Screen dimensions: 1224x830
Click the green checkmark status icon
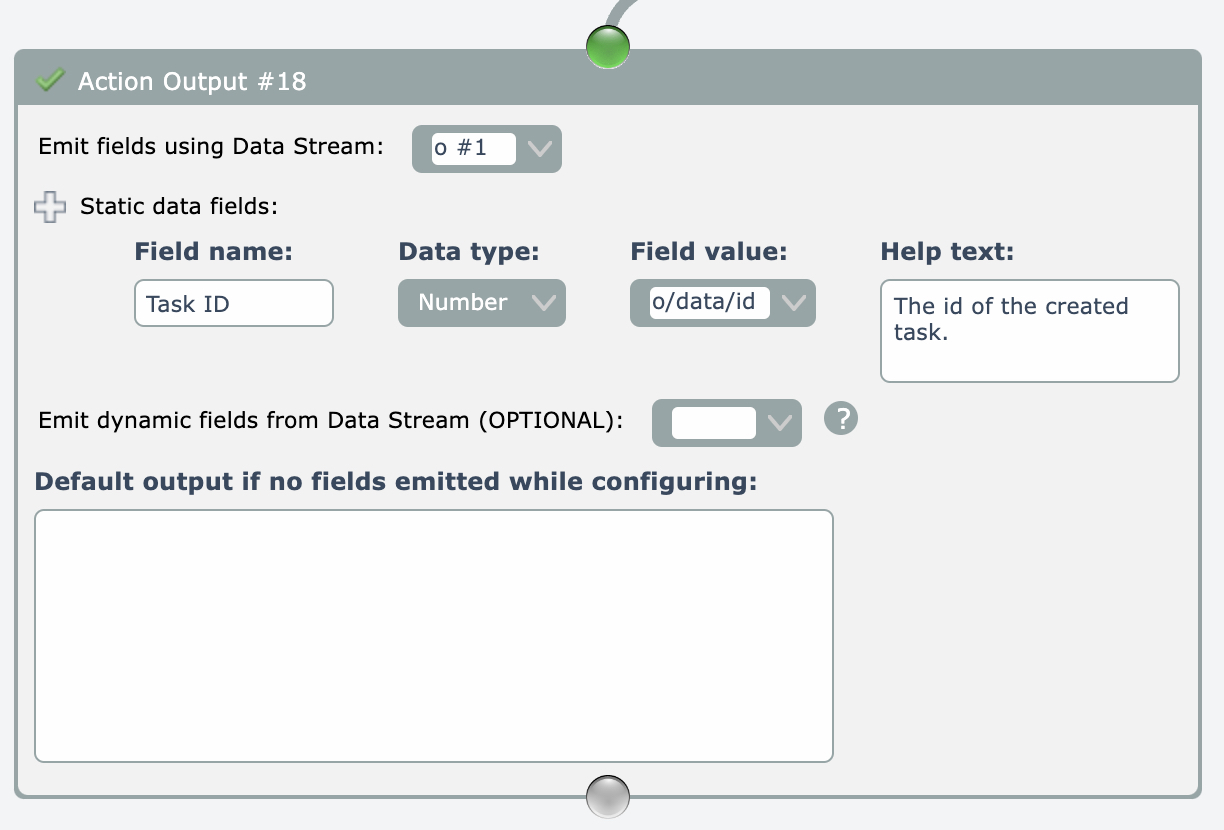click(49, 80)
